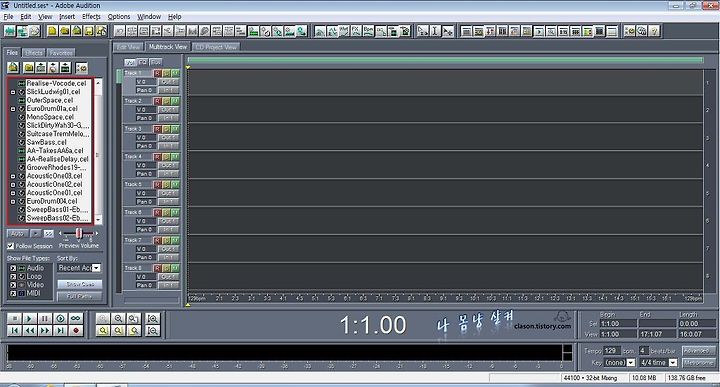Screen dimensions: 720x387
Task: Click the Rewind transport button
Action: coord(29,331)
